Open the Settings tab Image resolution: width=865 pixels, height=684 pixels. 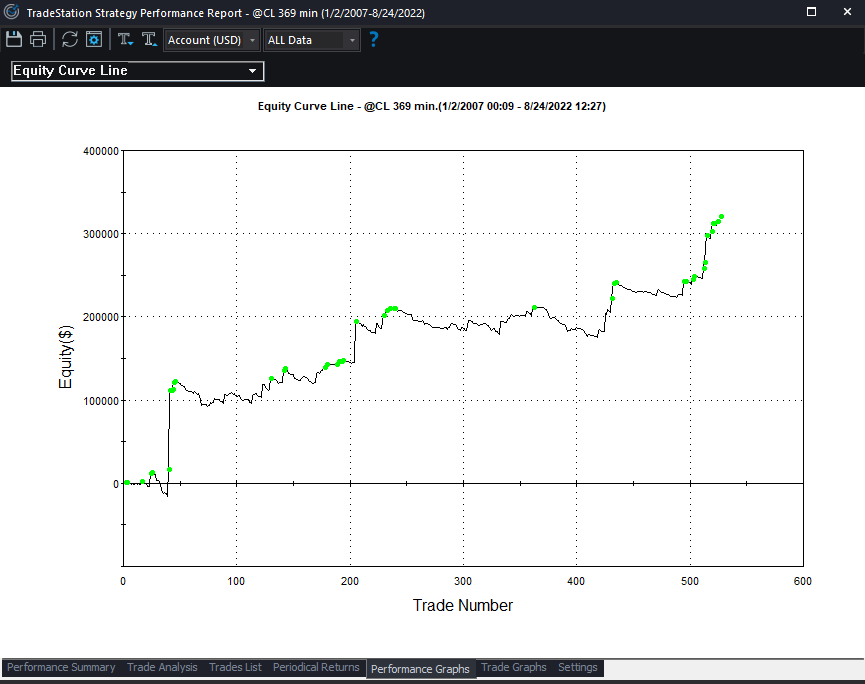point(578,667)
